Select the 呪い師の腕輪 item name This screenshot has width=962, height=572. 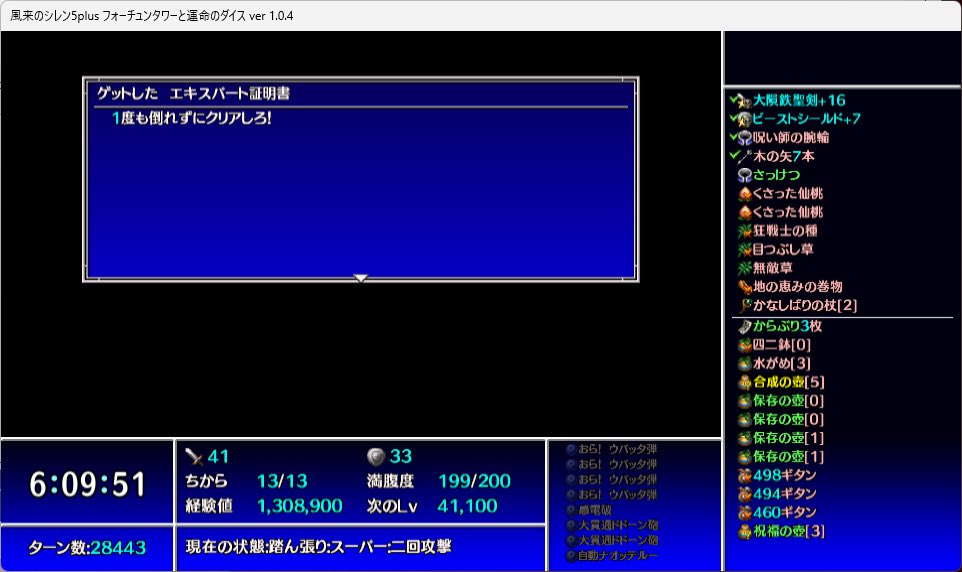click(x=791, y=137)
